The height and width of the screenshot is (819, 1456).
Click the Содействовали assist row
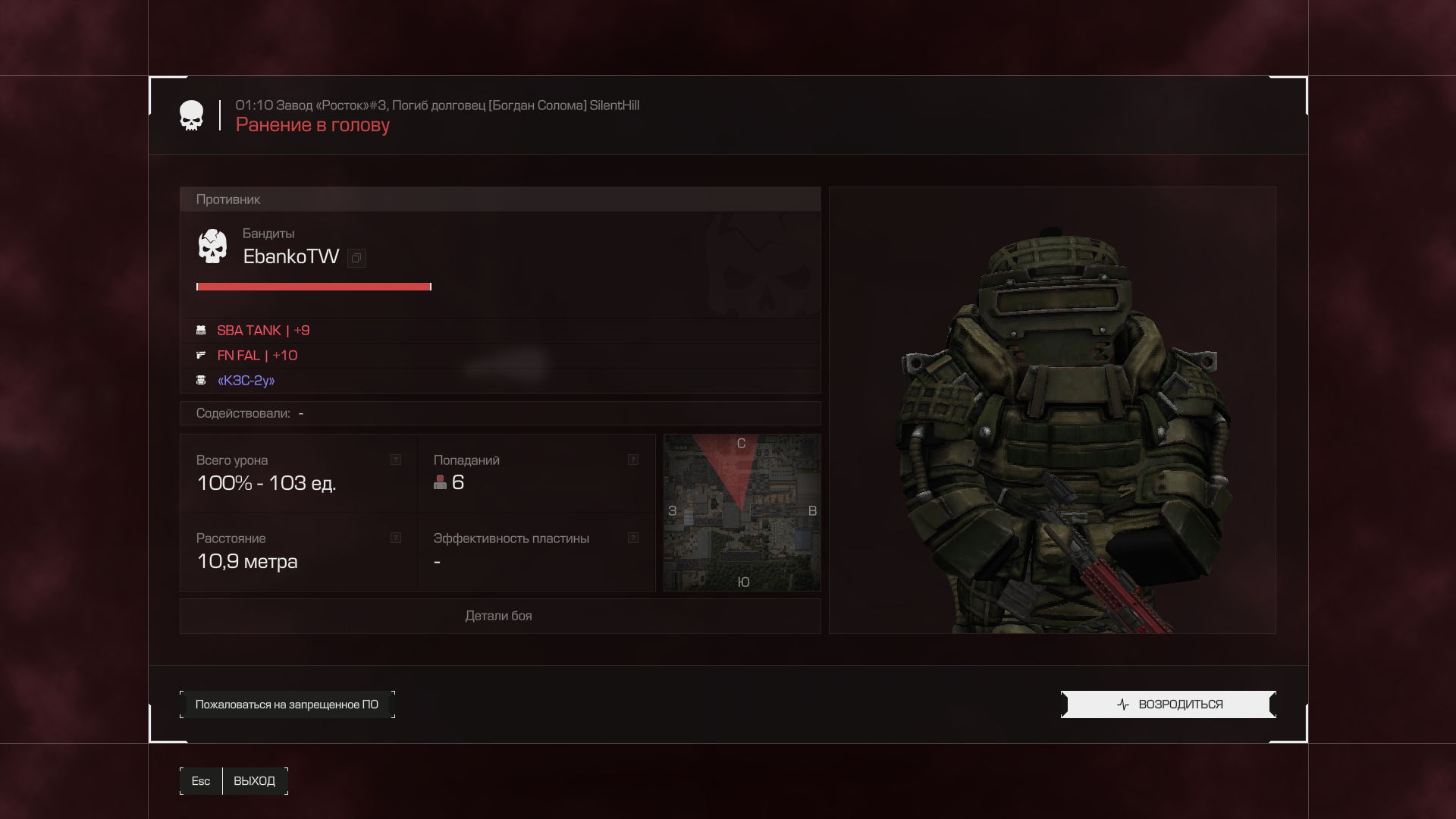point(500,413)
